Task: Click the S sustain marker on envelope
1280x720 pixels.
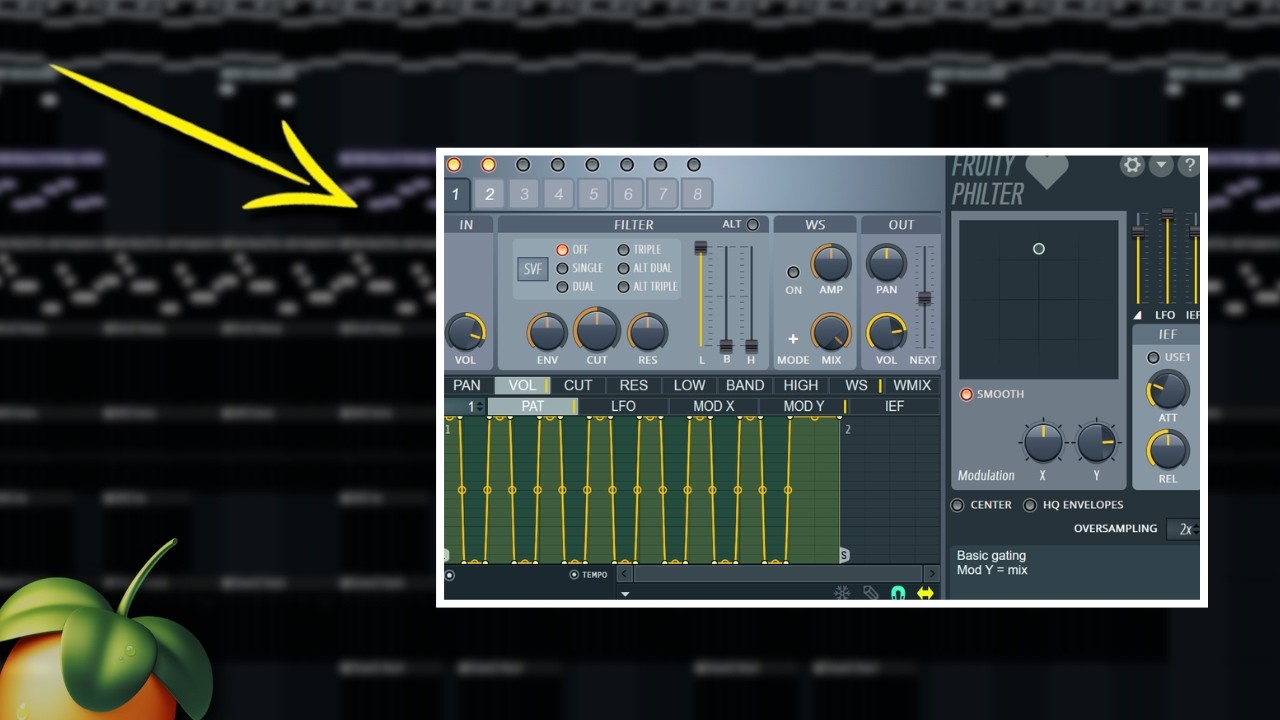Action: coord(844,555)
